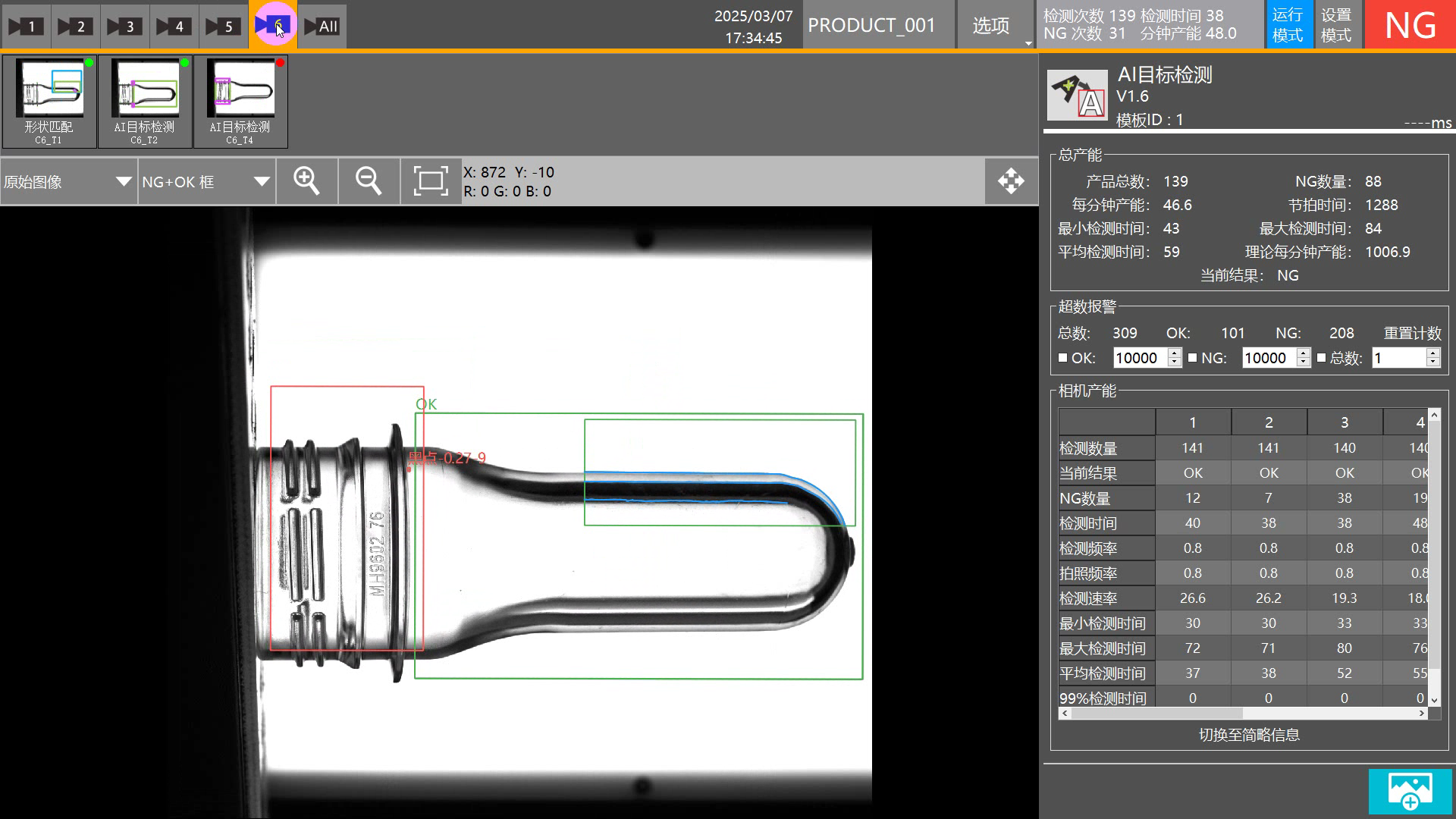This screenshot has width=1456, height=819.
Task: Open the NG+OK 框 display dropdown
Action: pos(206,182)
